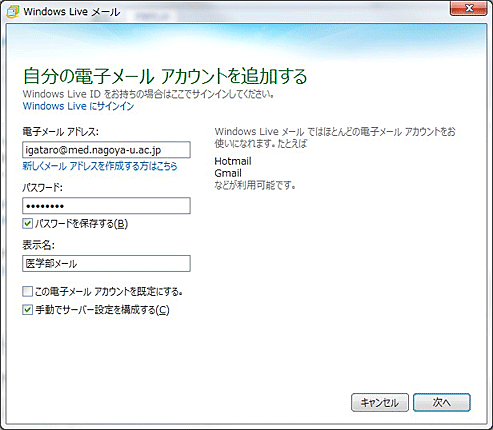
Task: Click the 表示名 label
Action: [x=38, y=245]
